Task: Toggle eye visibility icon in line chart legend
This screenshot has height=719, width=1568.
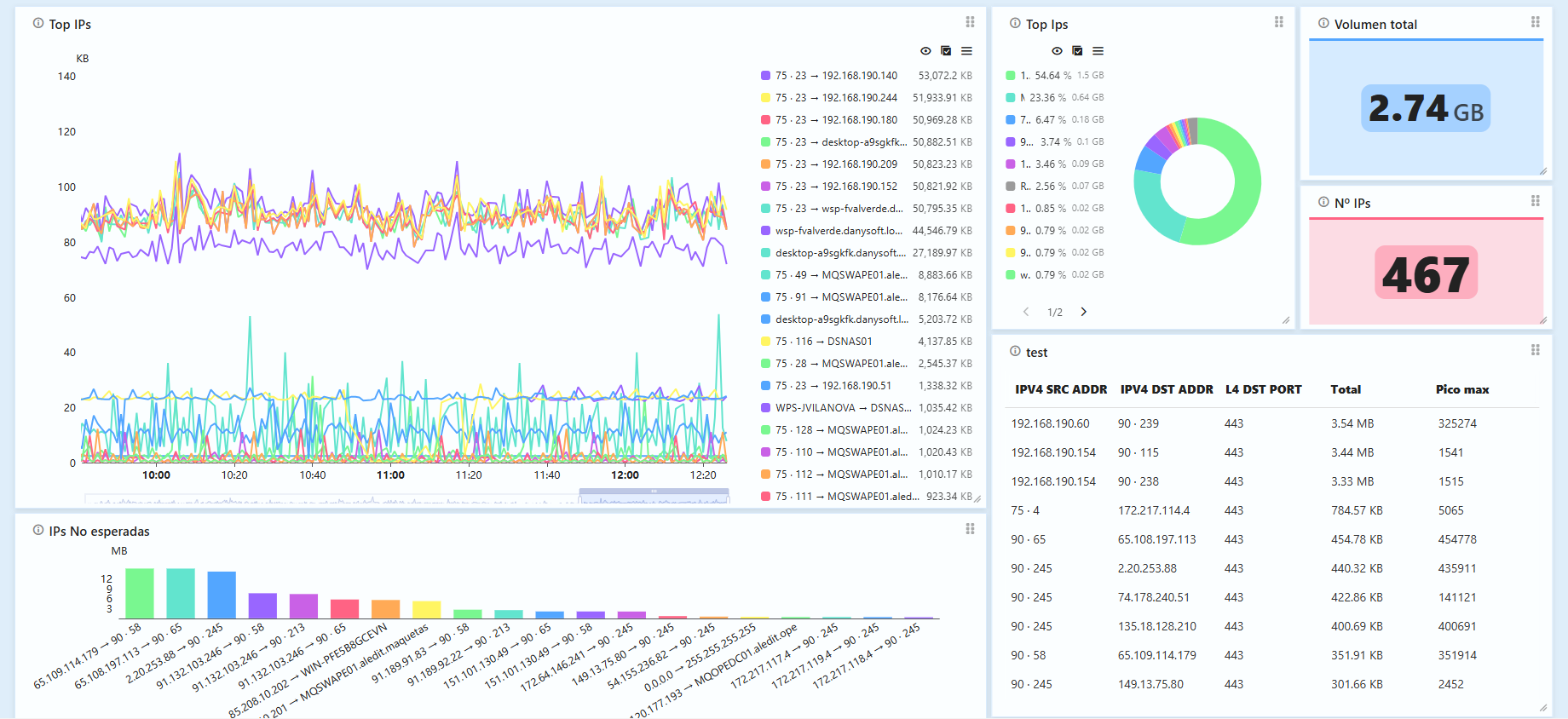Action: [925, 51]
